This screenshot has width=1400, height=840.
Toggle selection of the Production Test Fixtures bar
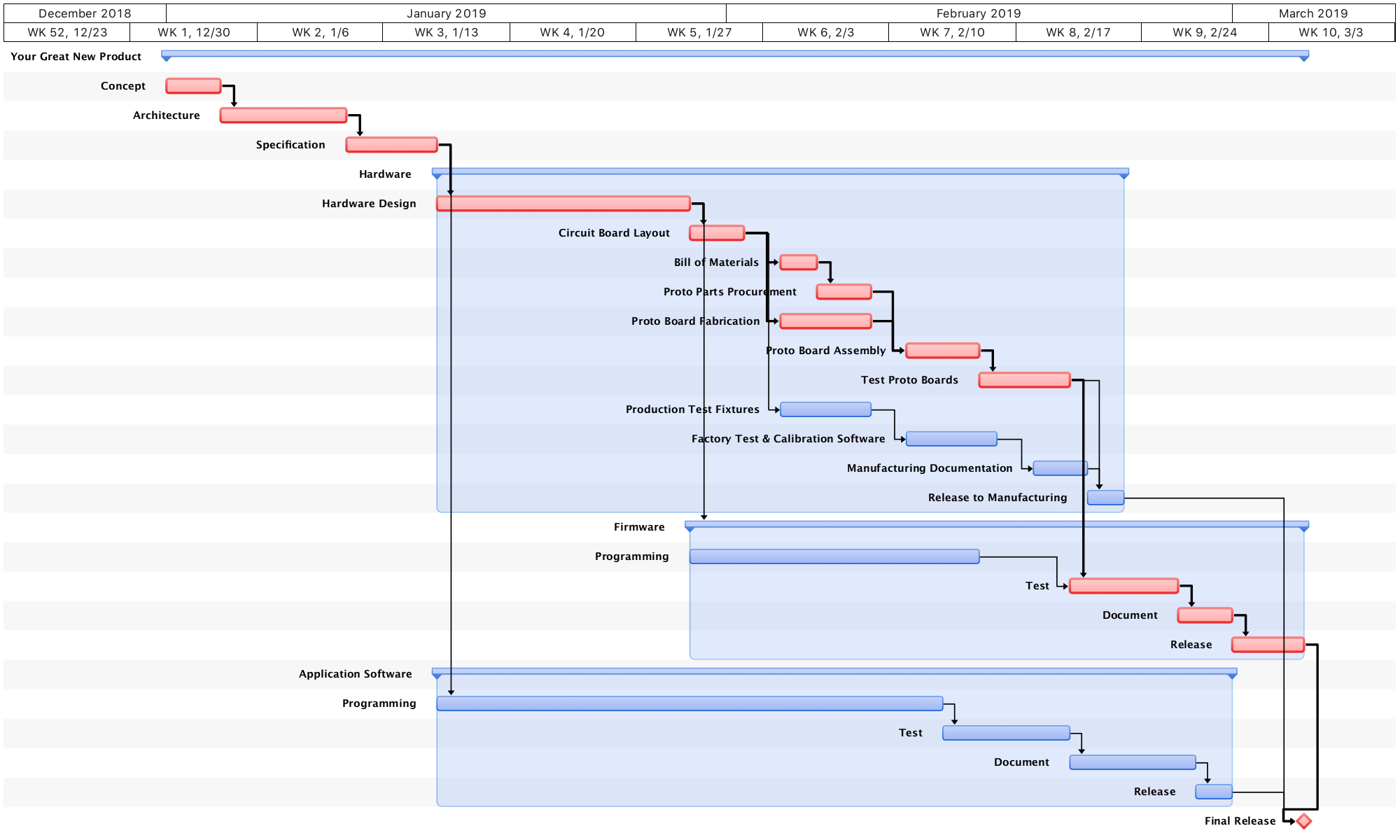point(826,409)
